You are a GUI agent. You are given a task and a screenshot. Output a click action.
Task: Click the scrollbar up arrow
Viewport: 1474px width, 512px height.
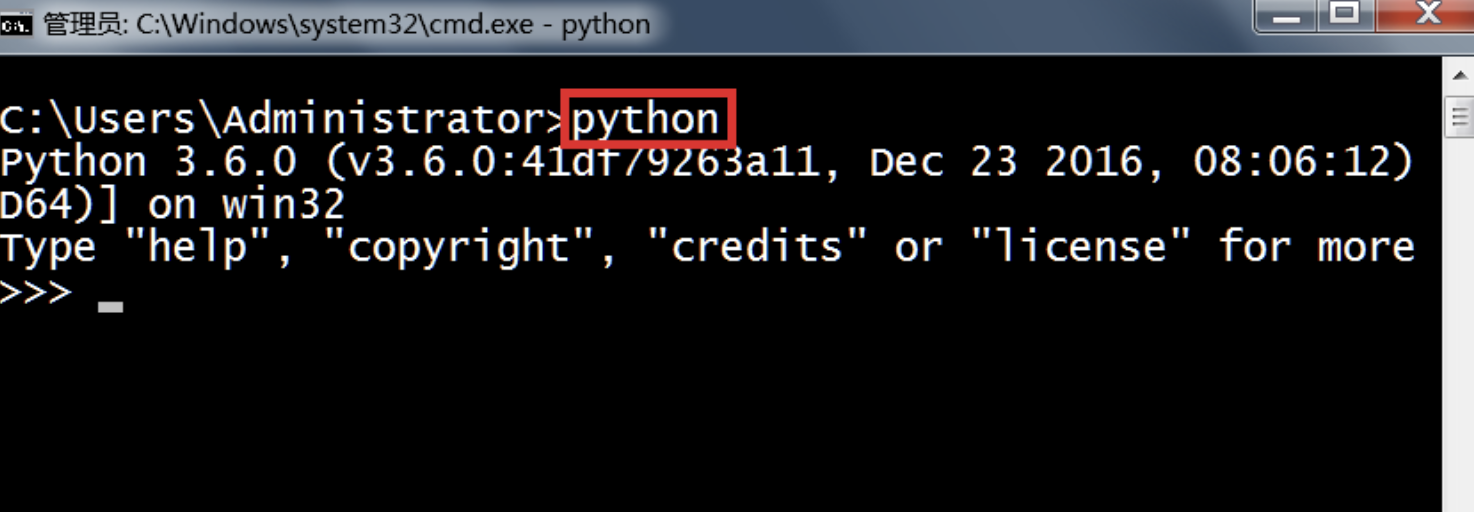click(1459, 75)
